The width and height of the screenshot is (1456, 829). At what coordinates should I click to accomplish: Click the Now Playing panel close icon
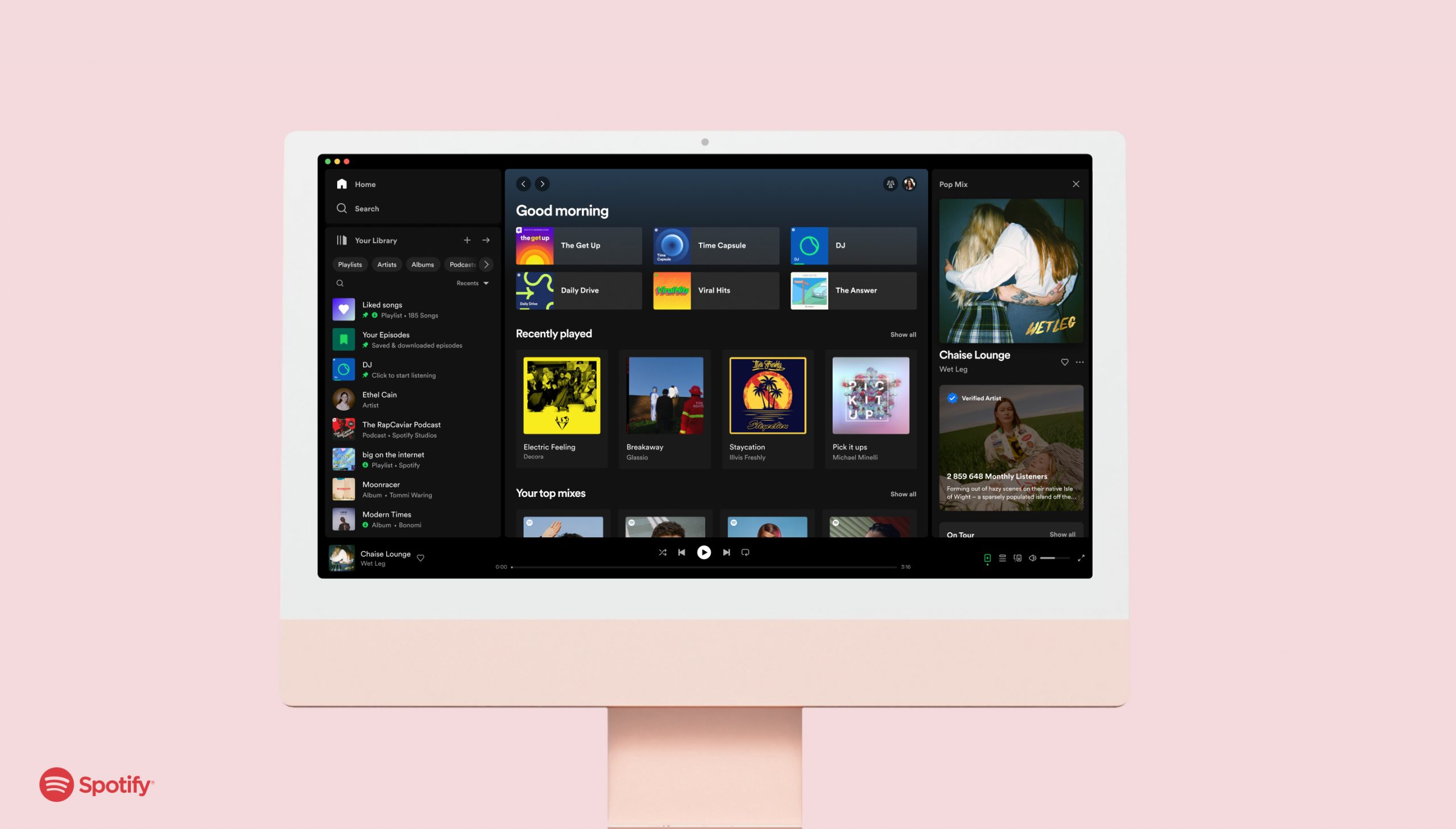pos(1076,184)
